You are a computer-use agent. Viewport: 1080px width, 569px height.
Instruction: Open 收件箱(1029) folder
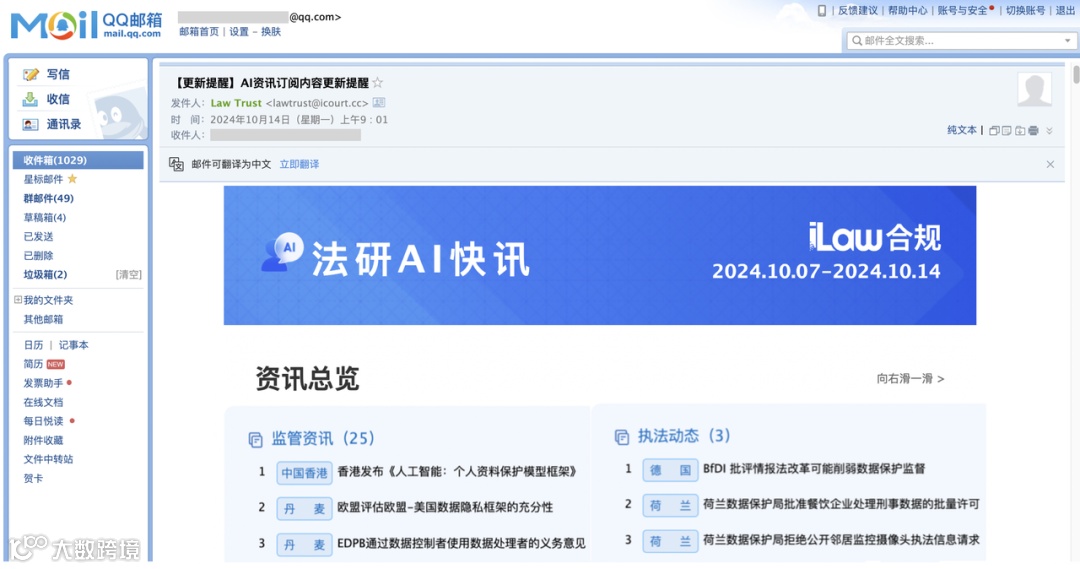pos(78,160)
